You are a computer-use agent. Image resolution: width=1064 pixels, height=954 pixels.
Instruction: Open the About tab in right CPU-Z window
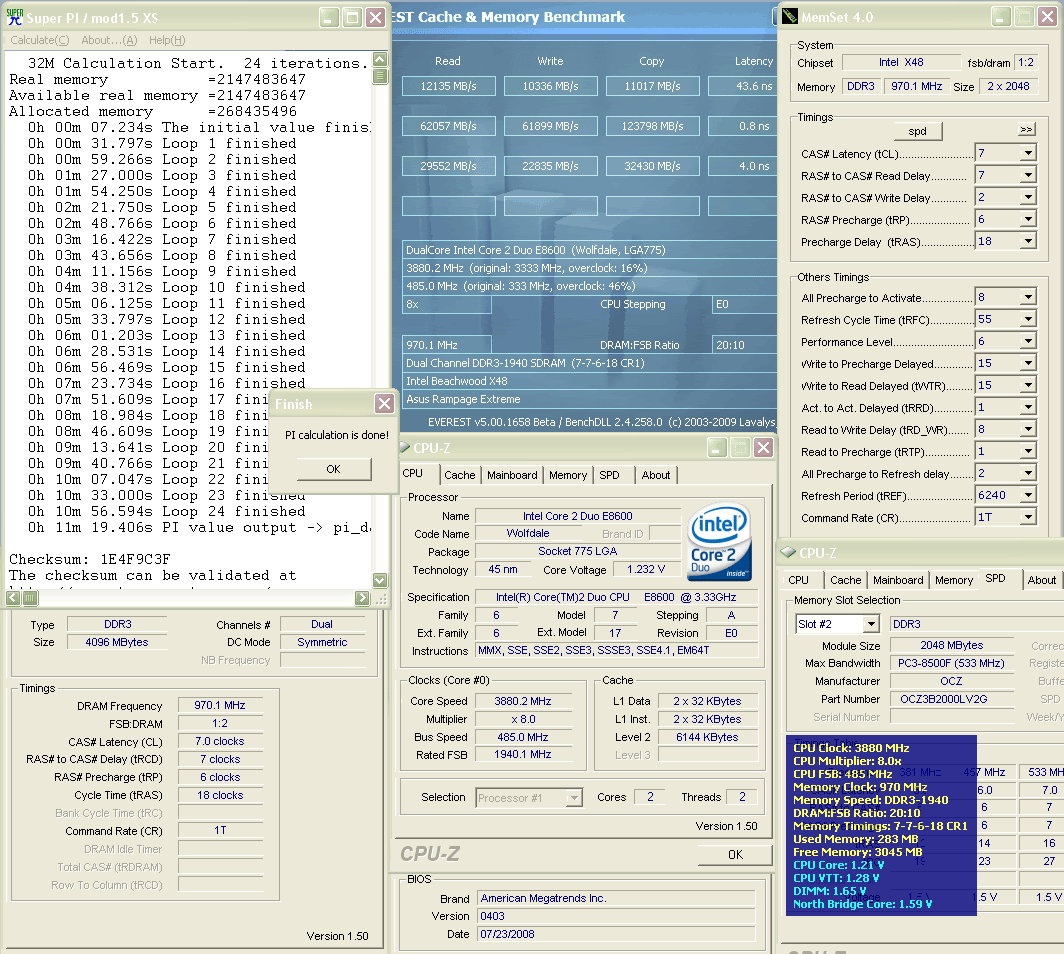click(1042, 580)
